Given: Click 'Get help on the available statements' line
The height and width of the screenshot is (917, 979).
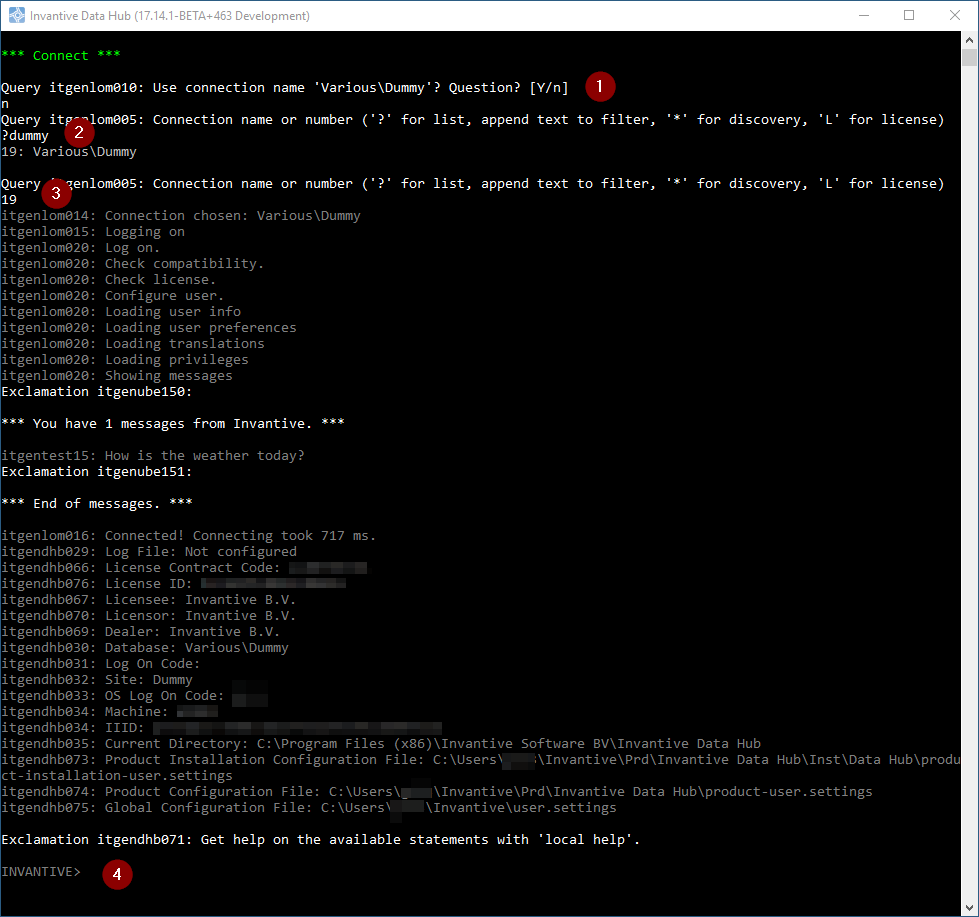Looking at the screenshot, I should 321,840.
